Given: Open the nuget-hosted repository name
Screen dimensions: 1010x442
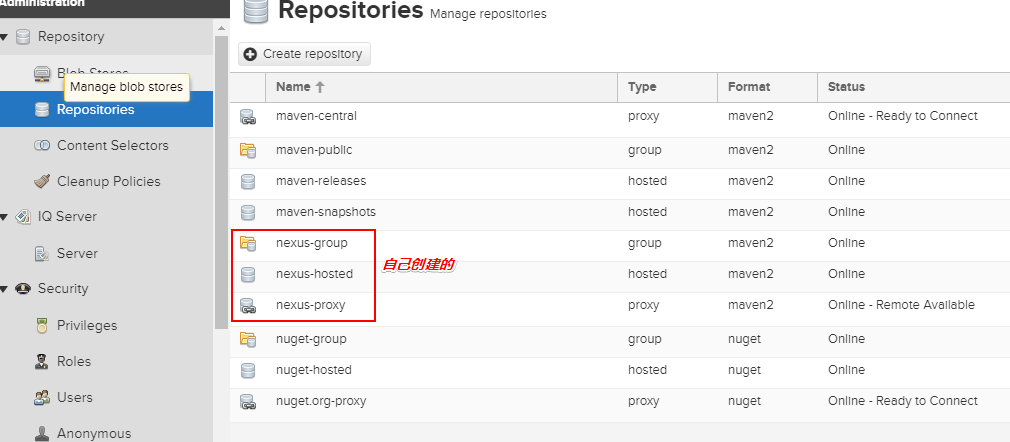Looking at the screenshot, I should tap(314, 370).
